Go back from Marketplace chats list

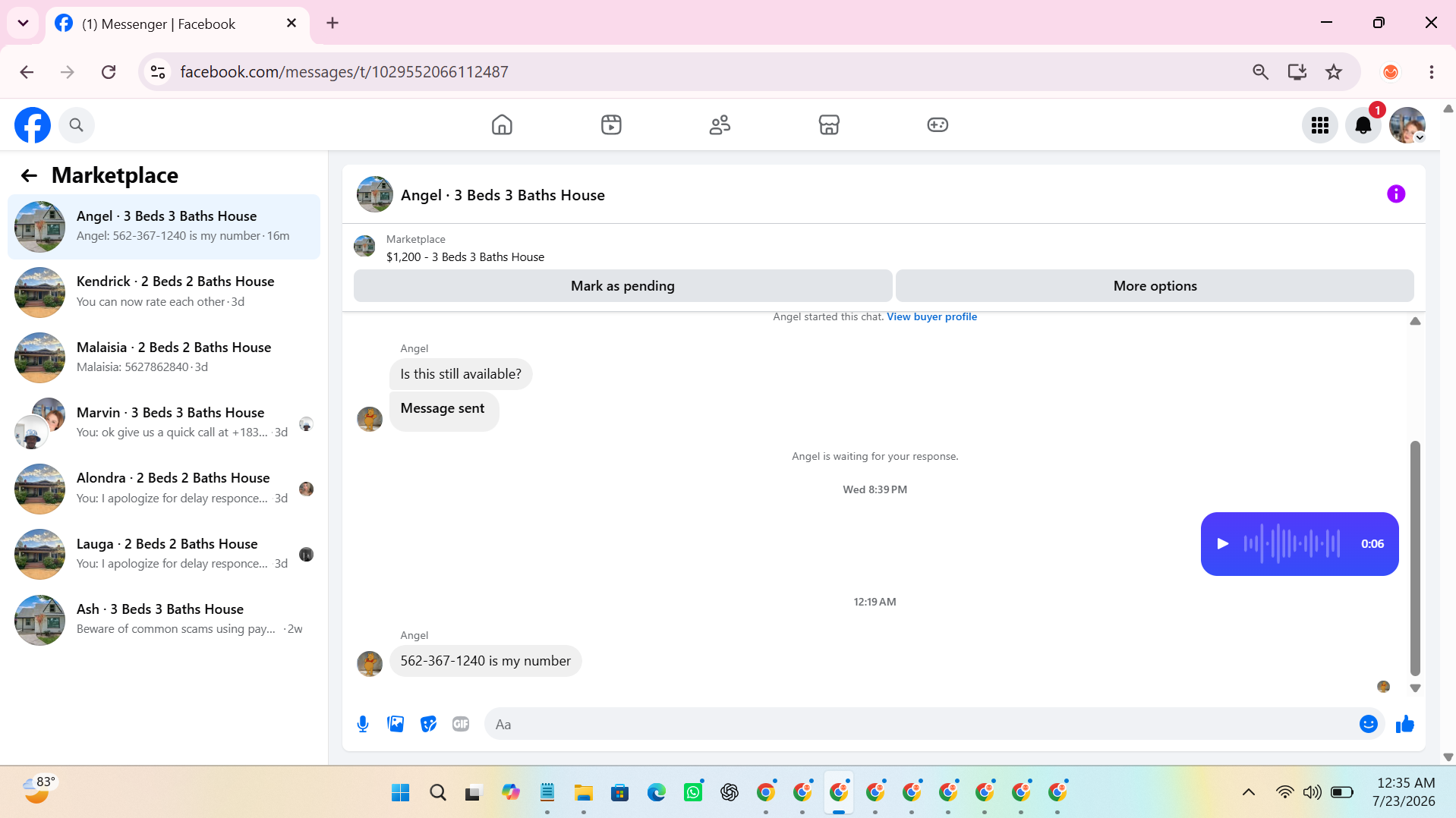pos(29,176)
